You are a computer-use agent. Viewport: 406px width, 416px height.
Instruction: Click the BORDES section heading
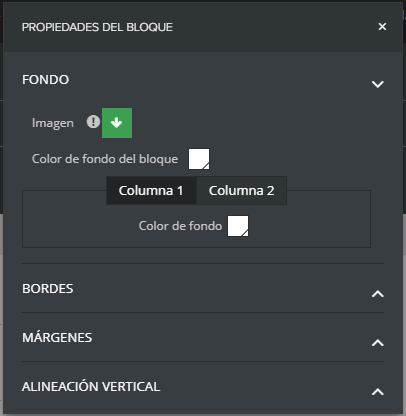pos(48,289)
